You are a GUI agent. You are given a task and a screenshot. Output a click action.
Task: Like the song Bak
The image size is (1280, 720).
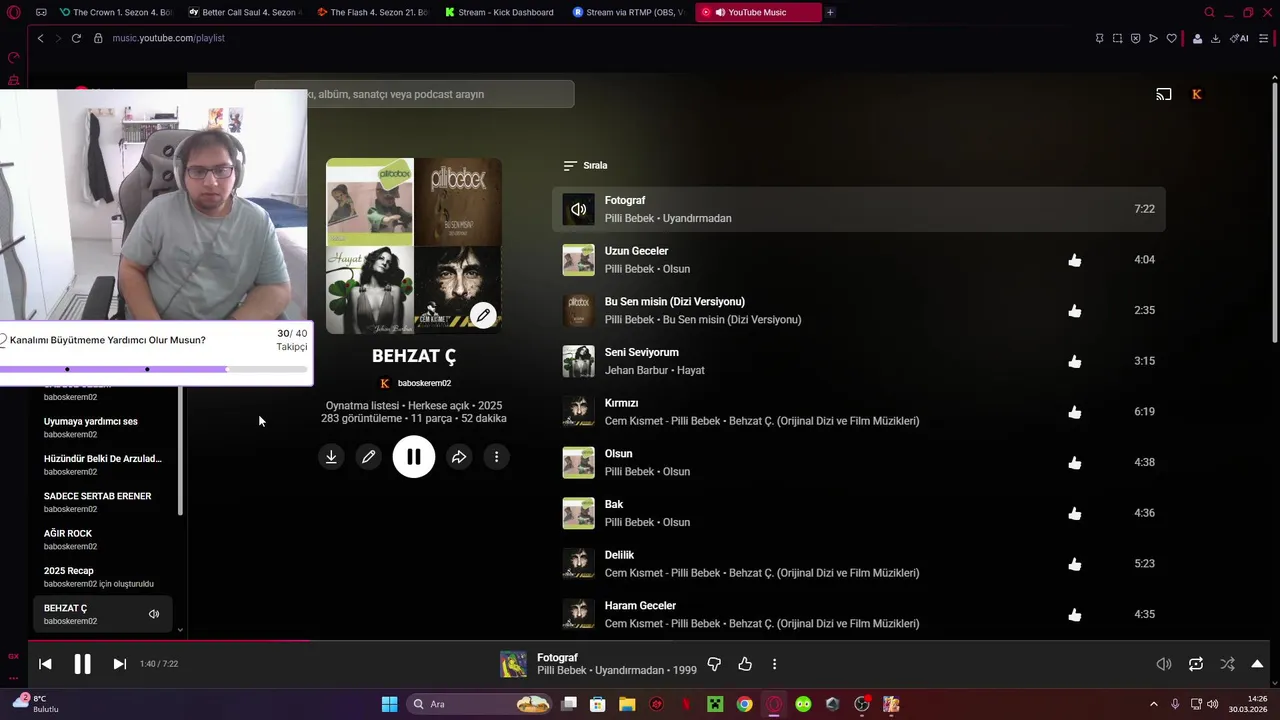[x=1075, y=513]
